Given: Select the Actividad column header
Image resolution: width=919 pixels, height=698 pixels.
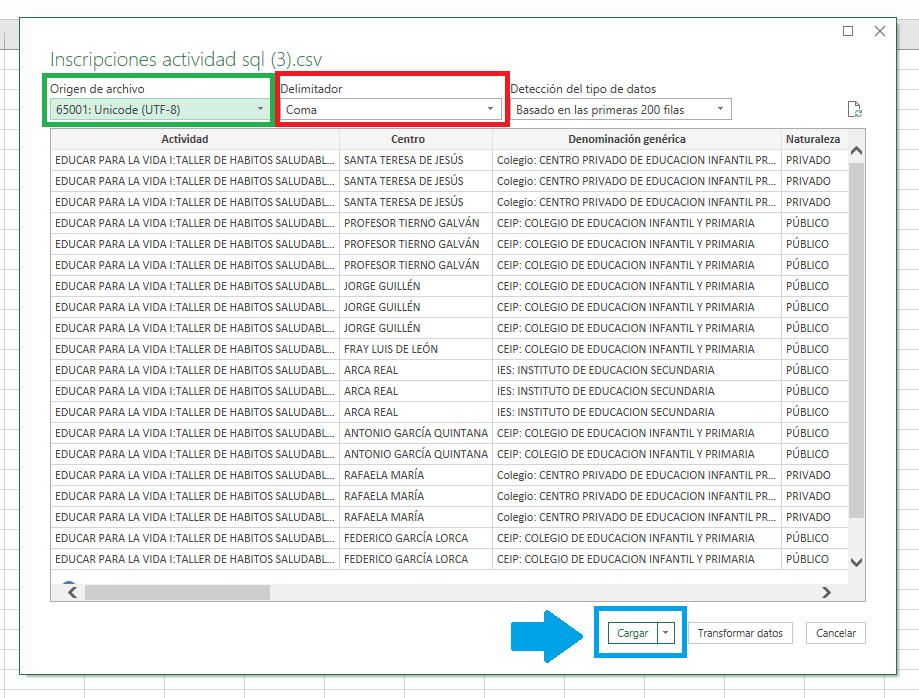Looking at the screenshot, I should (185, 139).
